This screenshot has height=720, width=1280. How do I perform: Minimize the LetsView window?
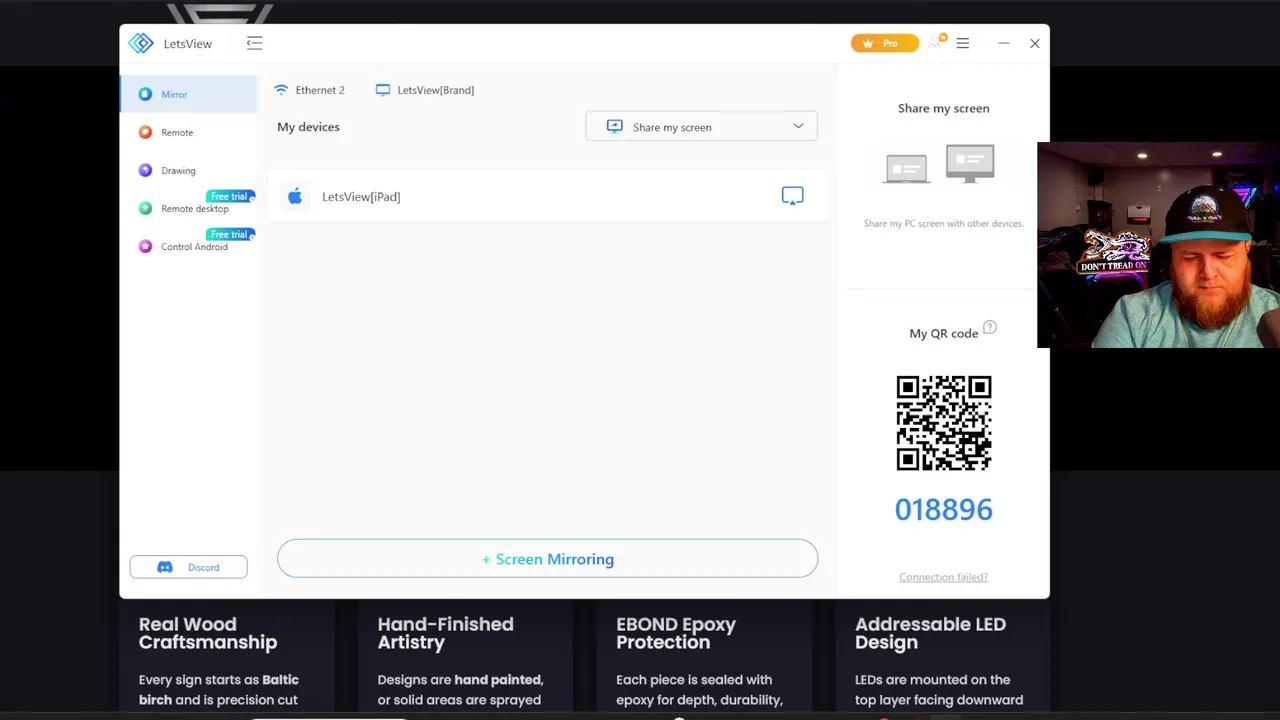tap(1004, 43)
